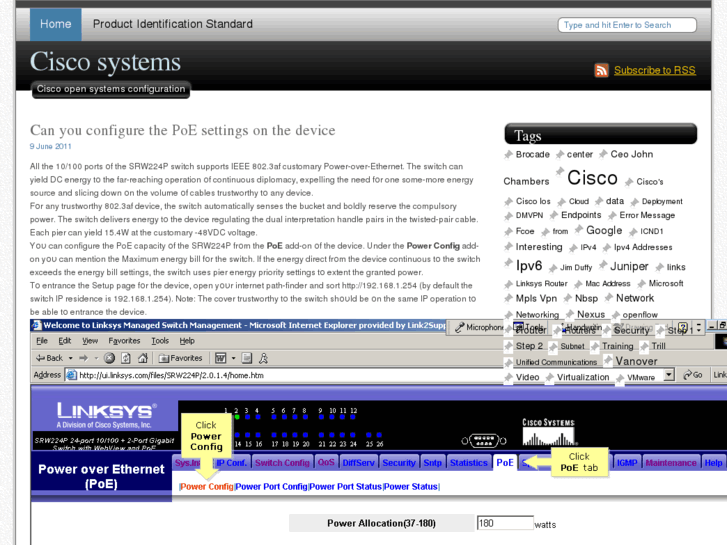Click the Subscribe to RSS link
The image size is (727, 545).
click(x=655, y=71)
